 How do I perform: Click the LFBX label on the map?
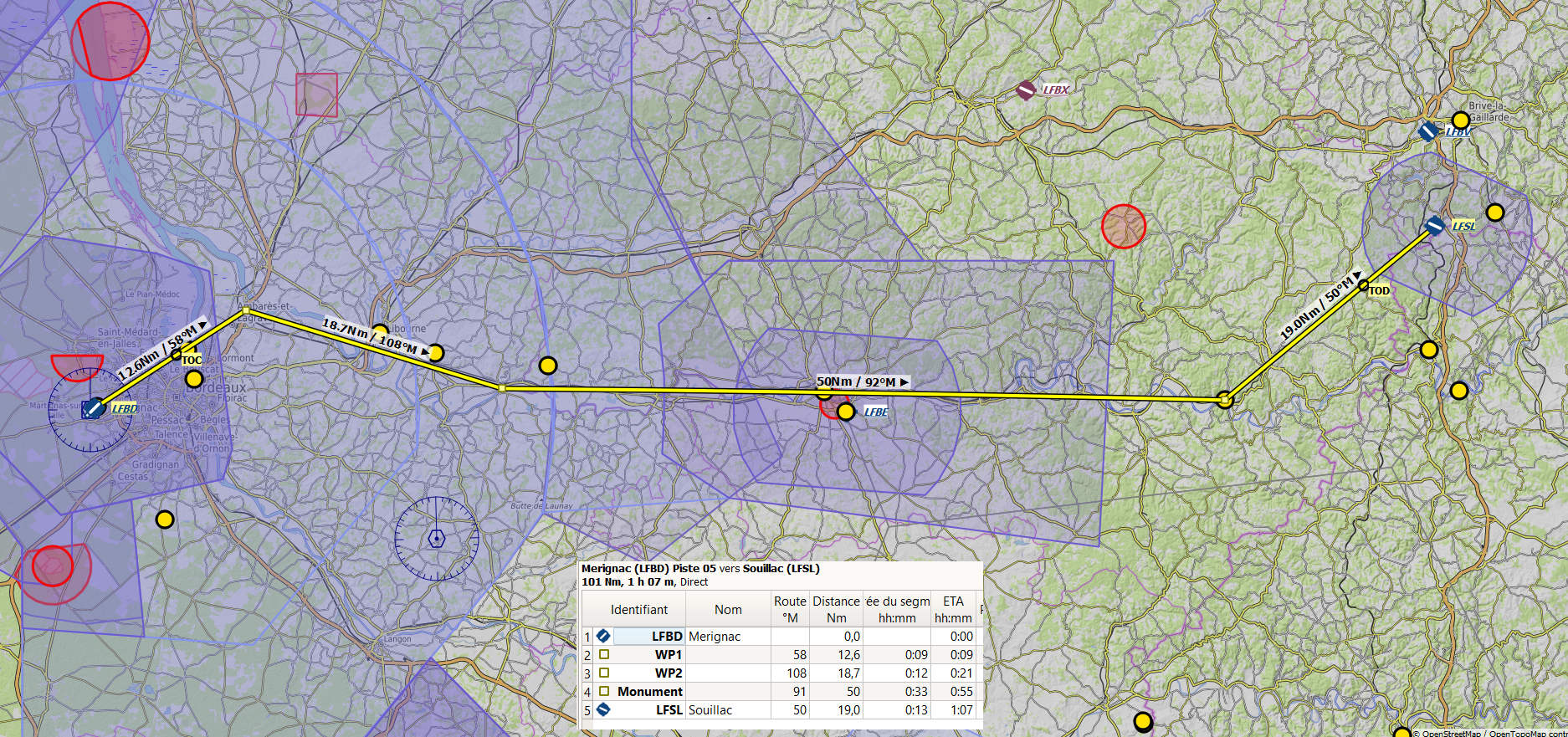coord(1055,90)
